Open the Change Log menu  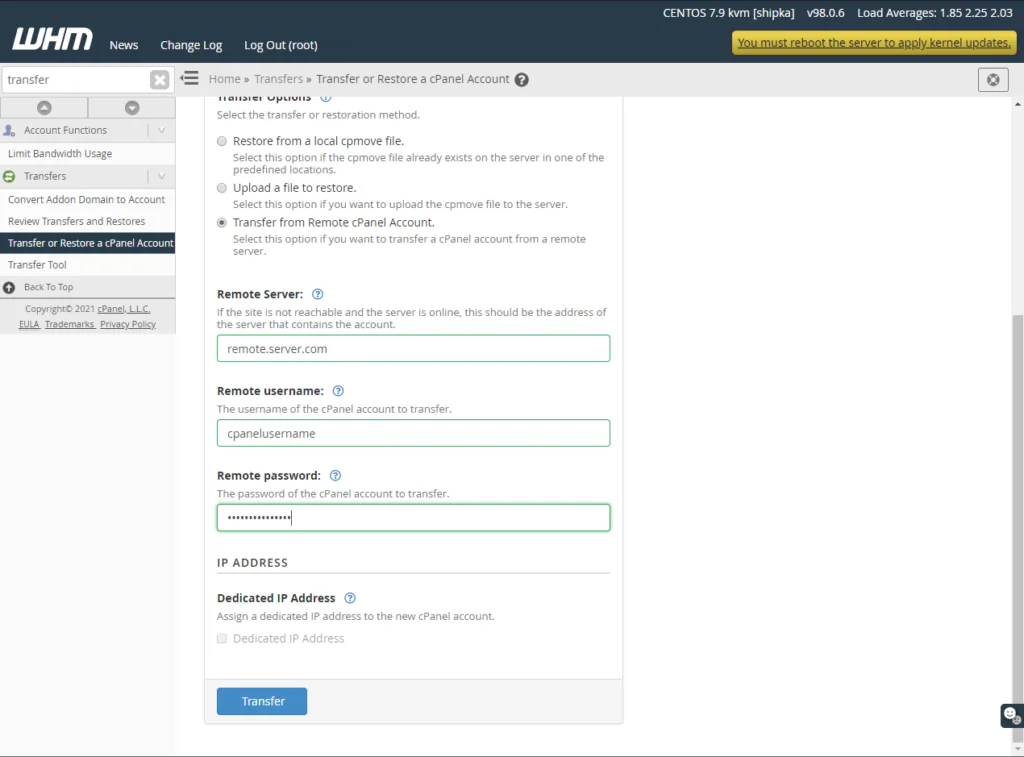tap(190, 45)
